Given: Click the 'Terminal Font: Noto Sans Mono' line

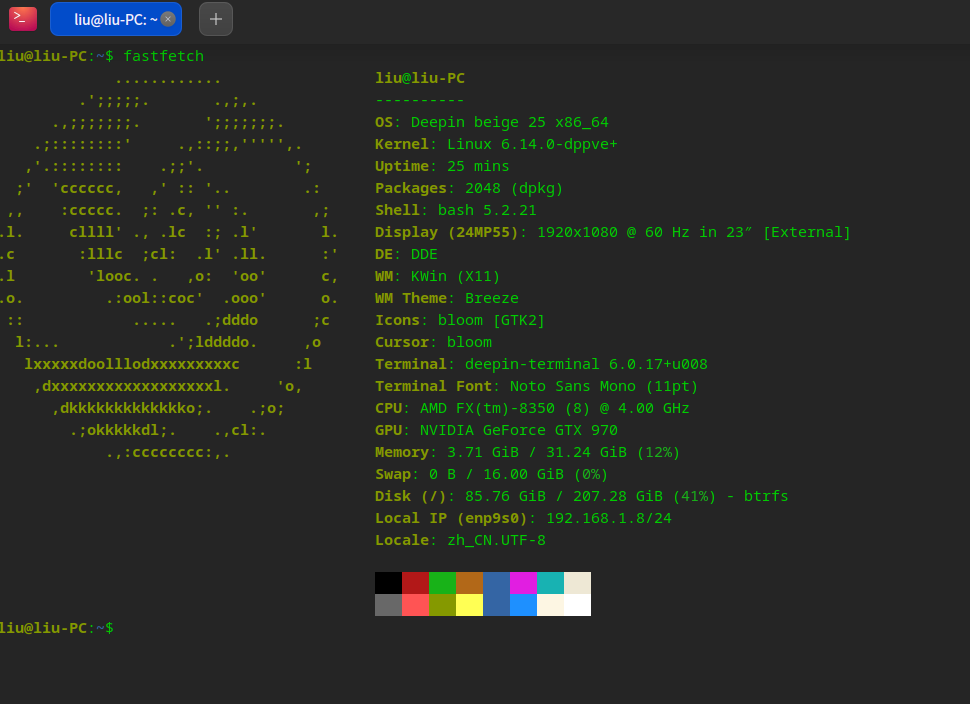Looking at the screenshot, I should [536, 386].
